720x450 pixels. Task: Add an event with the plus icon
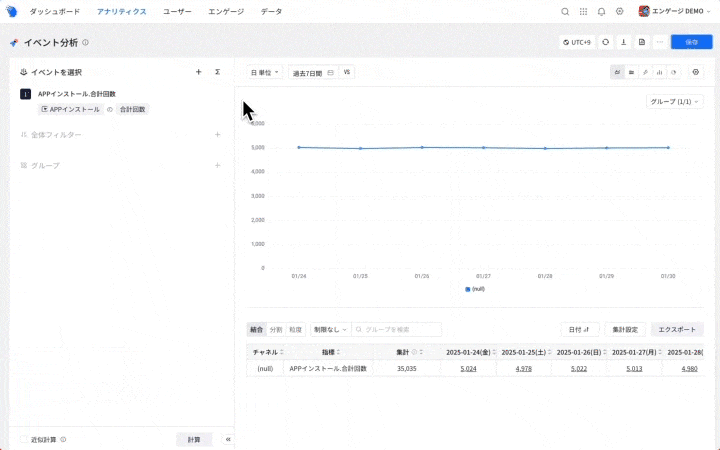198,72
